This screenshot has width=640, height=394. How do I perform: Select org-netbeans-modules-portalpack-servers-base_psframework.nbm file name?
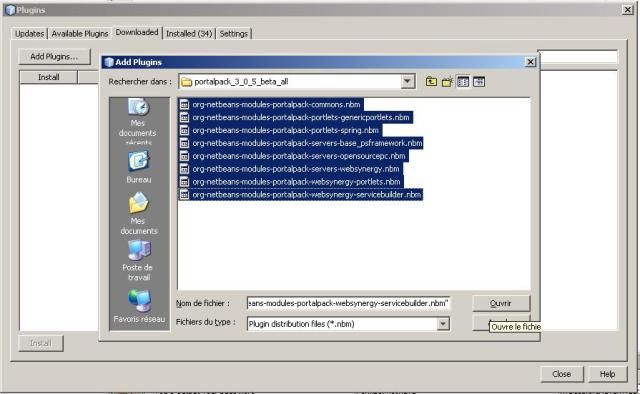(x=307, y=143)
